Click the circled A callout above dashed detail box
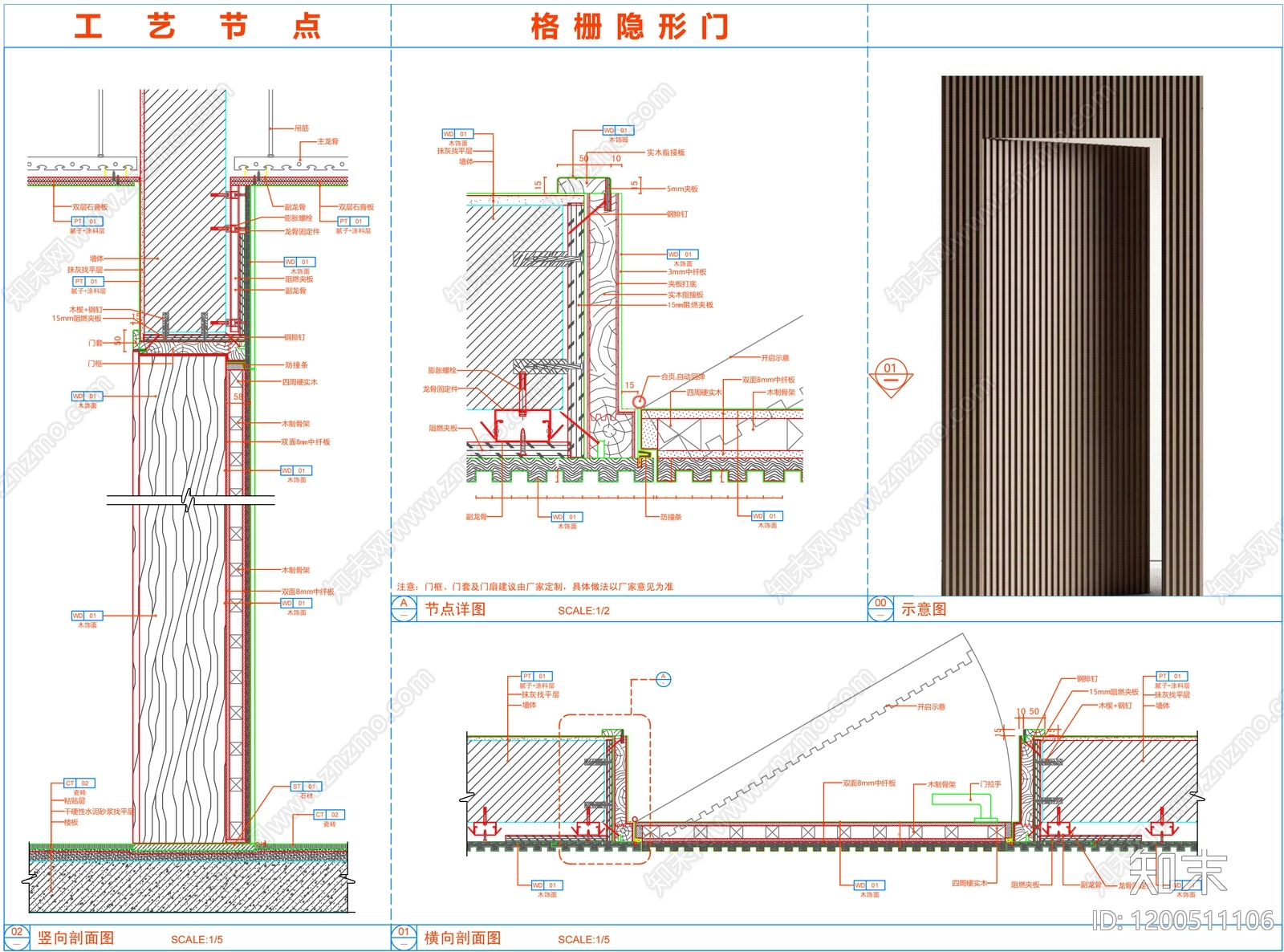 [x=664, y=679]
